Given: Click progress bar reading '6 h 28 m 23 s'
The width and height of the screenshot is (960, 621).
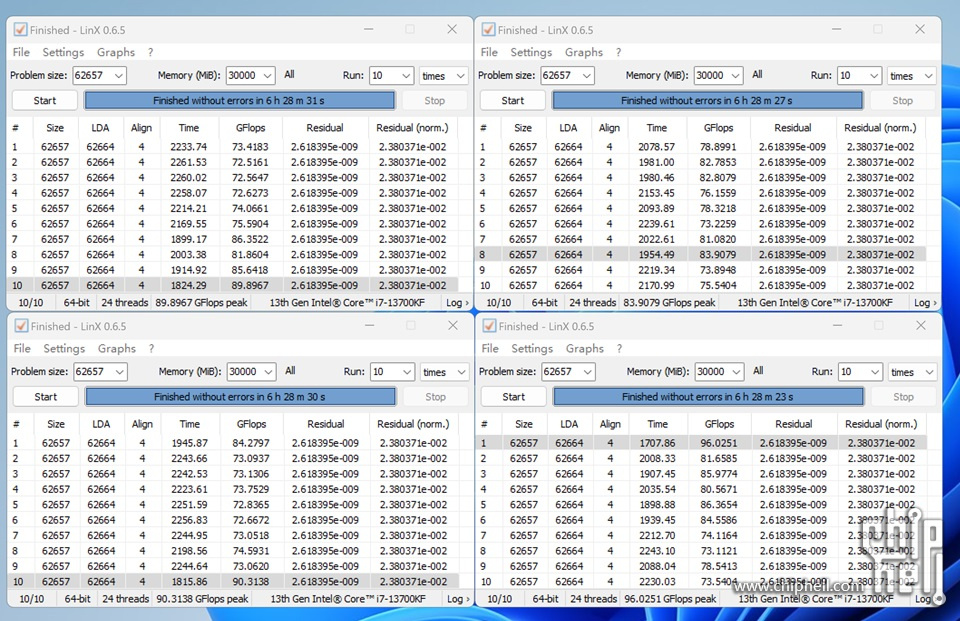Looking at the screenshot, I should 708,397.
